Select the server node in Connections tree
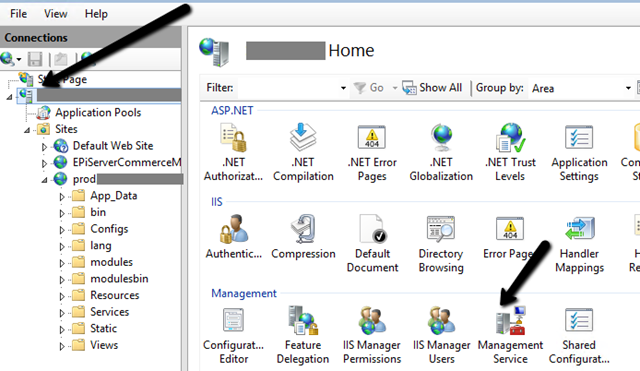 click(99, 96)
